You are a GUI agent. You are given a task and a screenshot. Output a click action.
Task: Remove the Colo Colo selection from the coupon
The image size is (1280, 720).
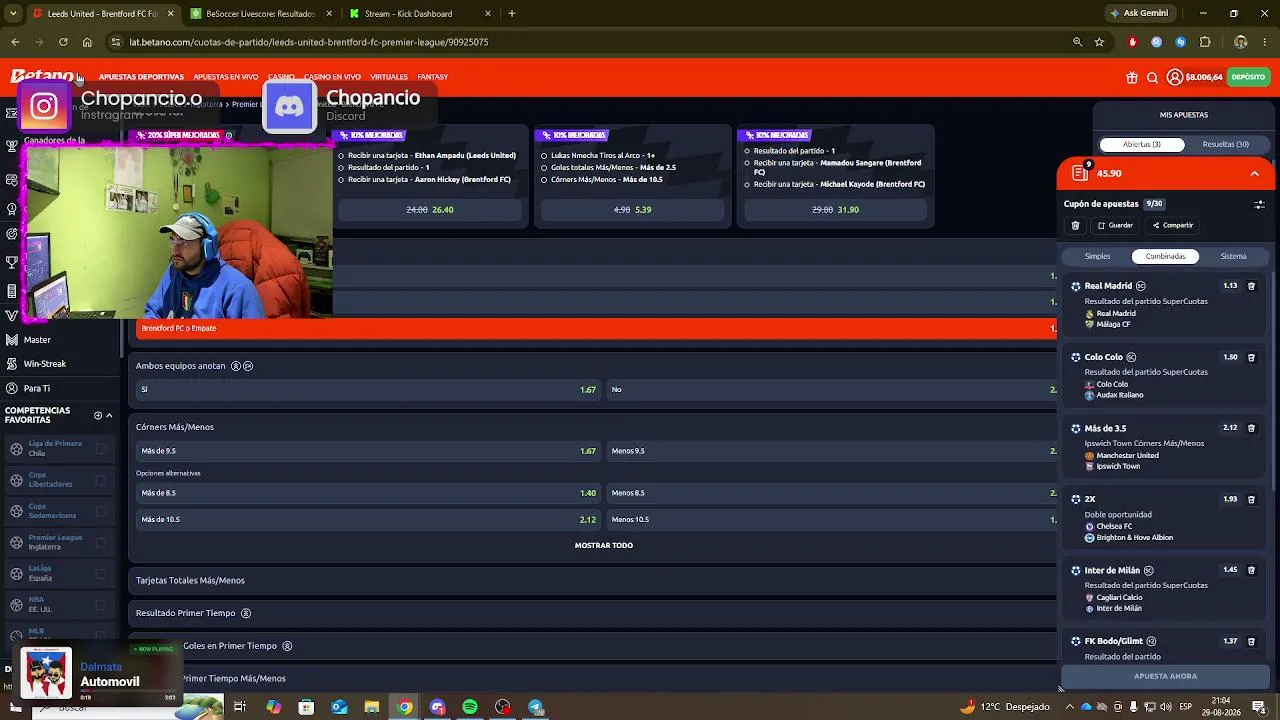(1251, 357)
